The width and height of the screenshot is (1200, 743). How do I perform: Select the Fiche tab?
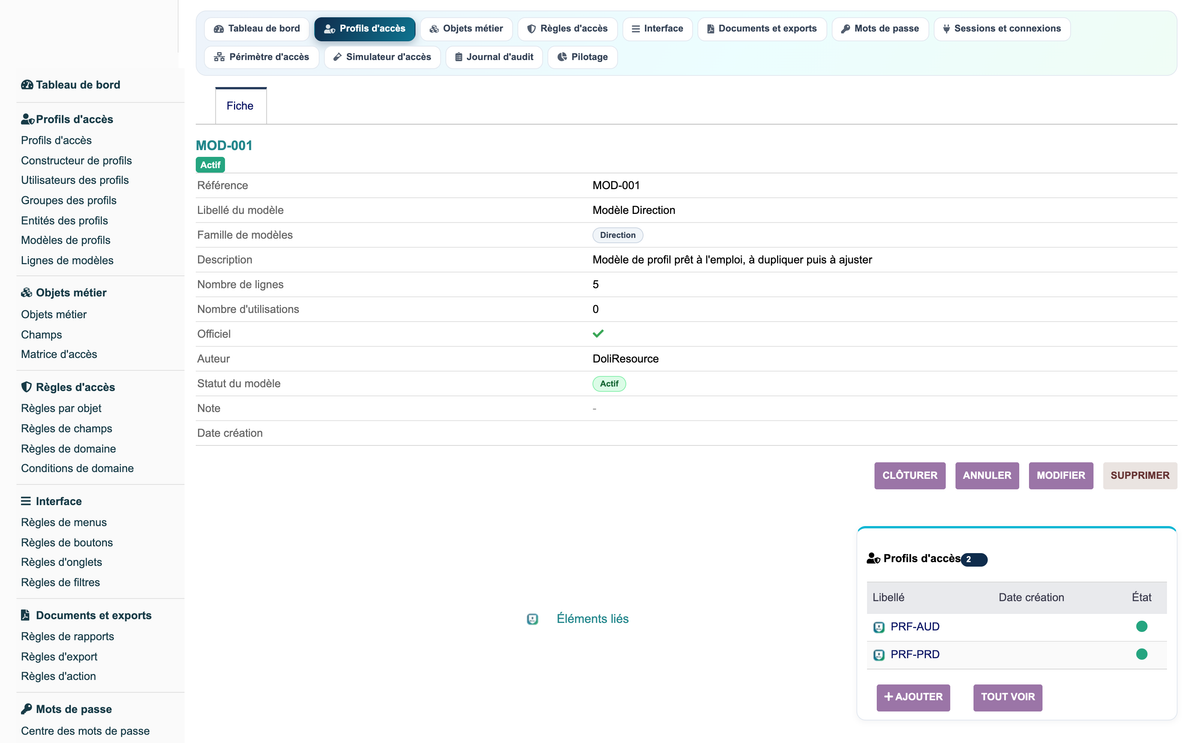coord(240,106)
